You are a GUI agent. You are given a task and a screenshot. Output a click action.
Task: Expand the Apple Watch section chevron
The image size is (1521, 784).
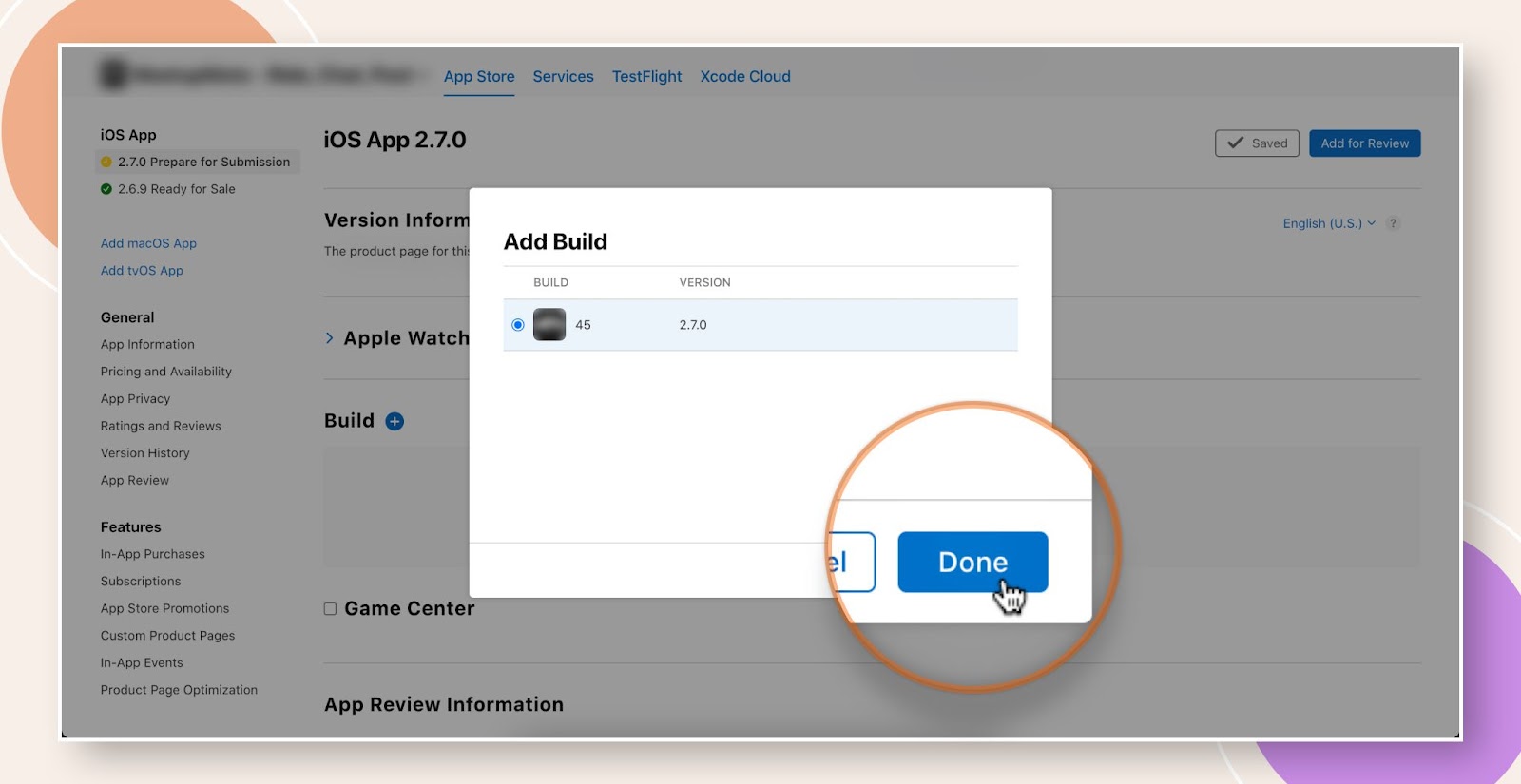pos(330,338)
